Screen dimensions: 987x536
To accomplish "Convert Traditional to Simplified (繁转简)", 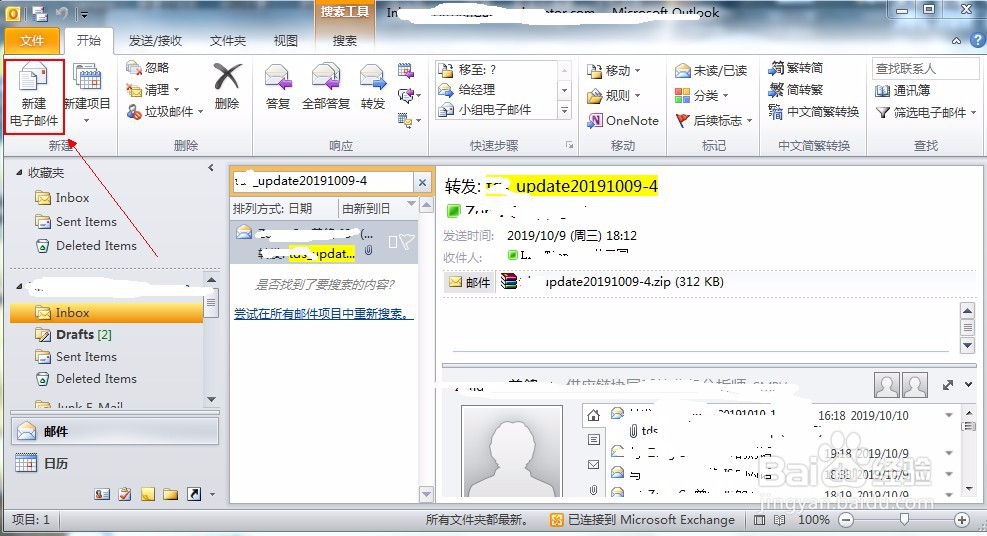I will tap(796, 68).
